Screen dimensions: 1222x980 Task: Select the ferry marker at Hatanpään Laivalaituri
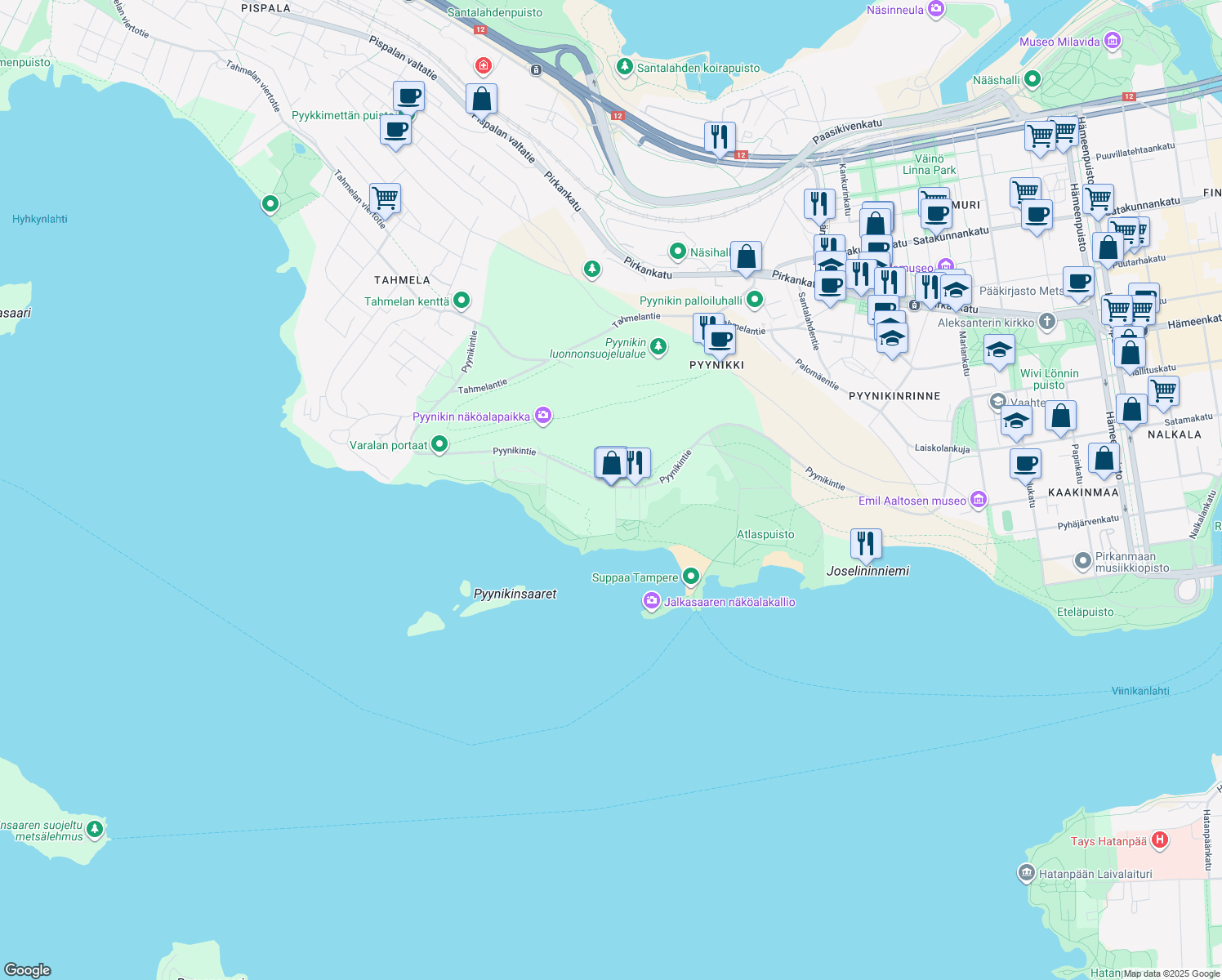(1026, 872)
